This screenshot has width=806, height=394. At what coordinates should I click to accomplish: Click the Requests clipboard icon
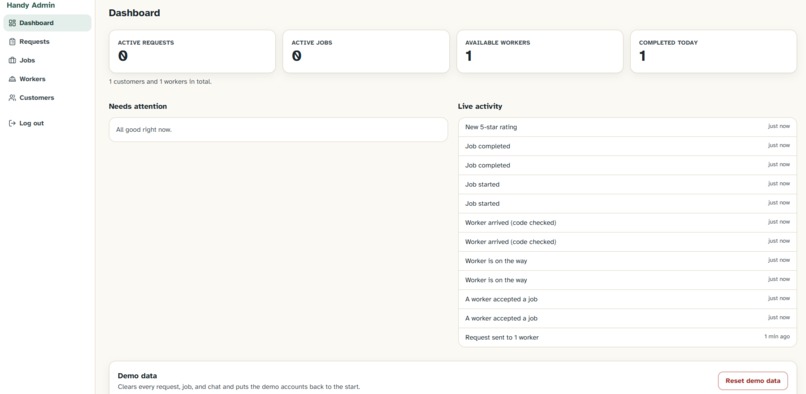click(12, 42)
